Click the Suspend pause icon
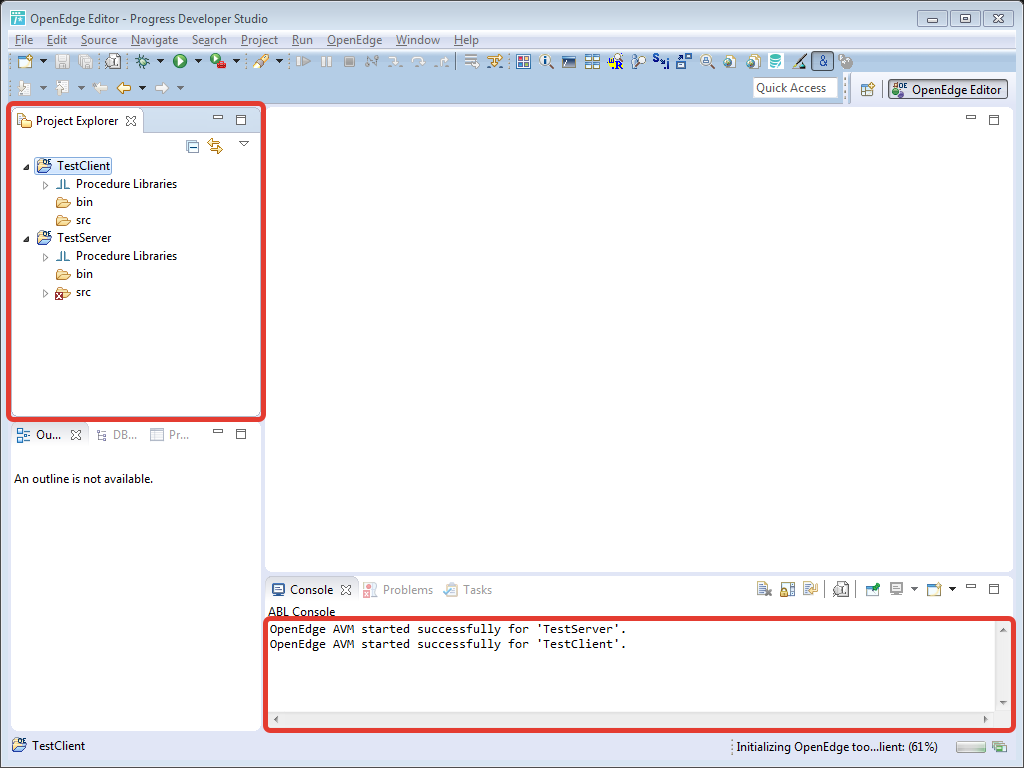Screen dimensions: 1024x768 point(326,61)
